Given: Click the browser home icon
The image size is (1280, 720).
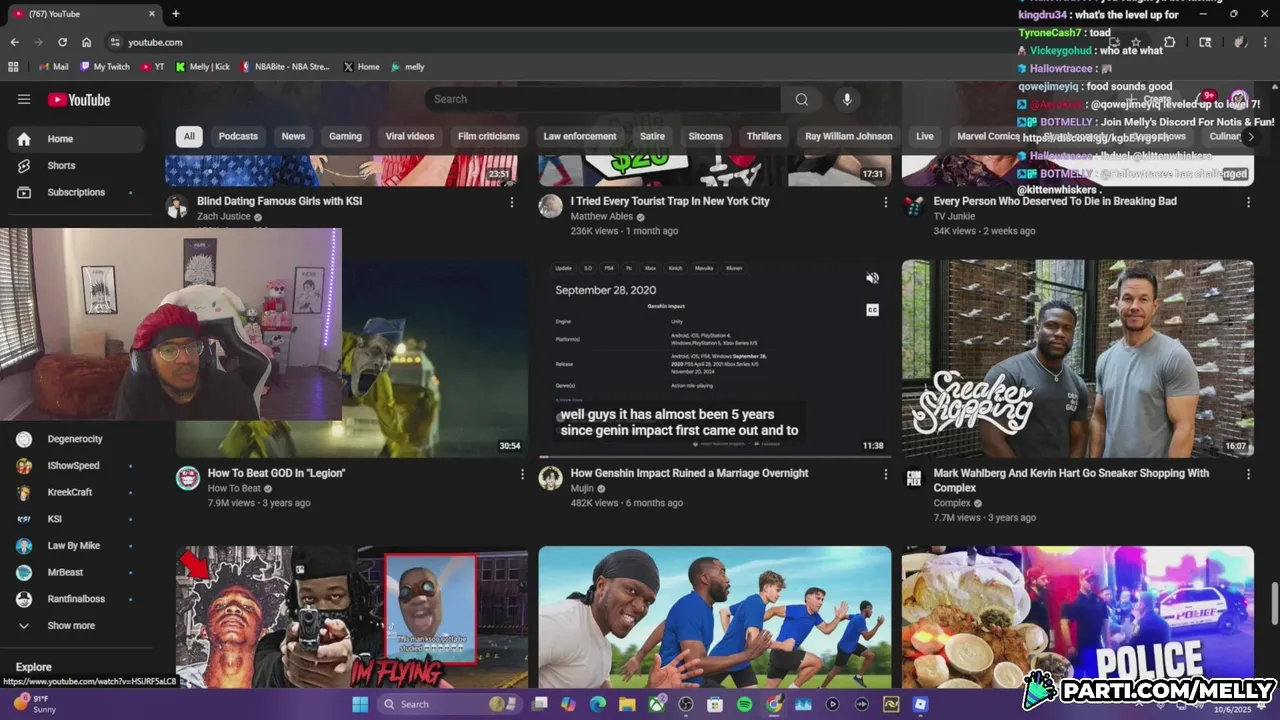Looking at the screenshot, I should [x=87, y=42].
